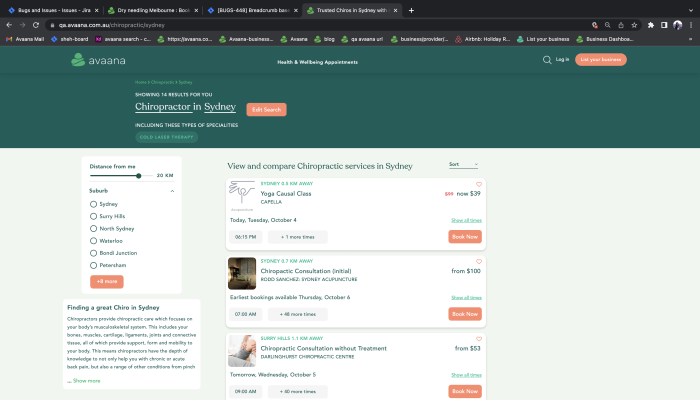Select 07:00 AM time slot
The width and height of the screenshot is (700, 400).
(246, 314)
